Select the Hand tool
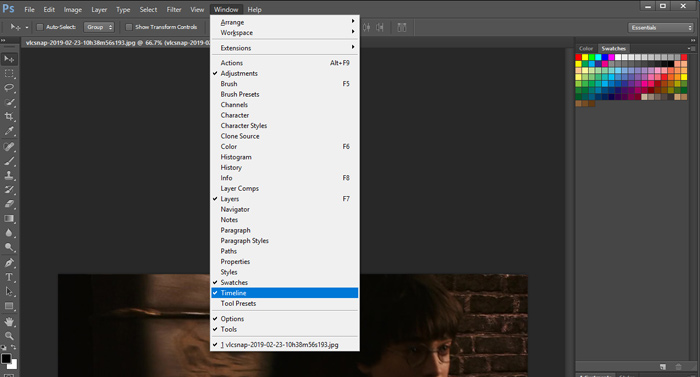This screenshot has height=377, width=700. coord(9,322)
